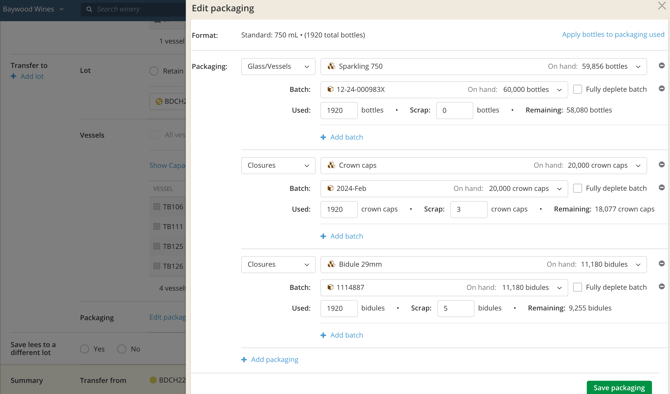Screen dimensions: 670x394
Task: Close the Edit packaging dialog
Action: tap(661, 6)
